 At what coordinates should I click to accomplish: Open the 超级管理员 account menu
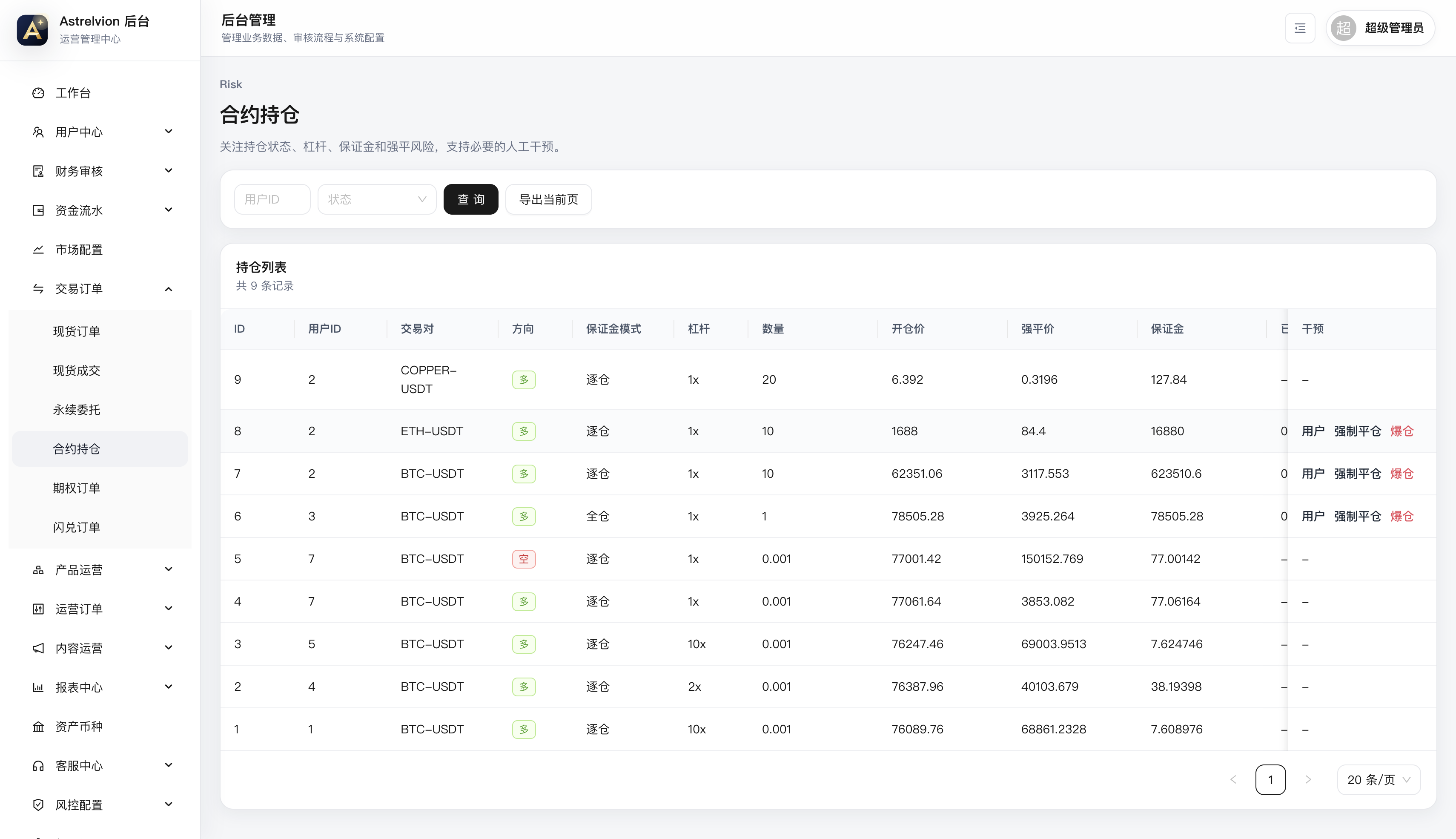pyautogui.click(x=1380, y=28)
